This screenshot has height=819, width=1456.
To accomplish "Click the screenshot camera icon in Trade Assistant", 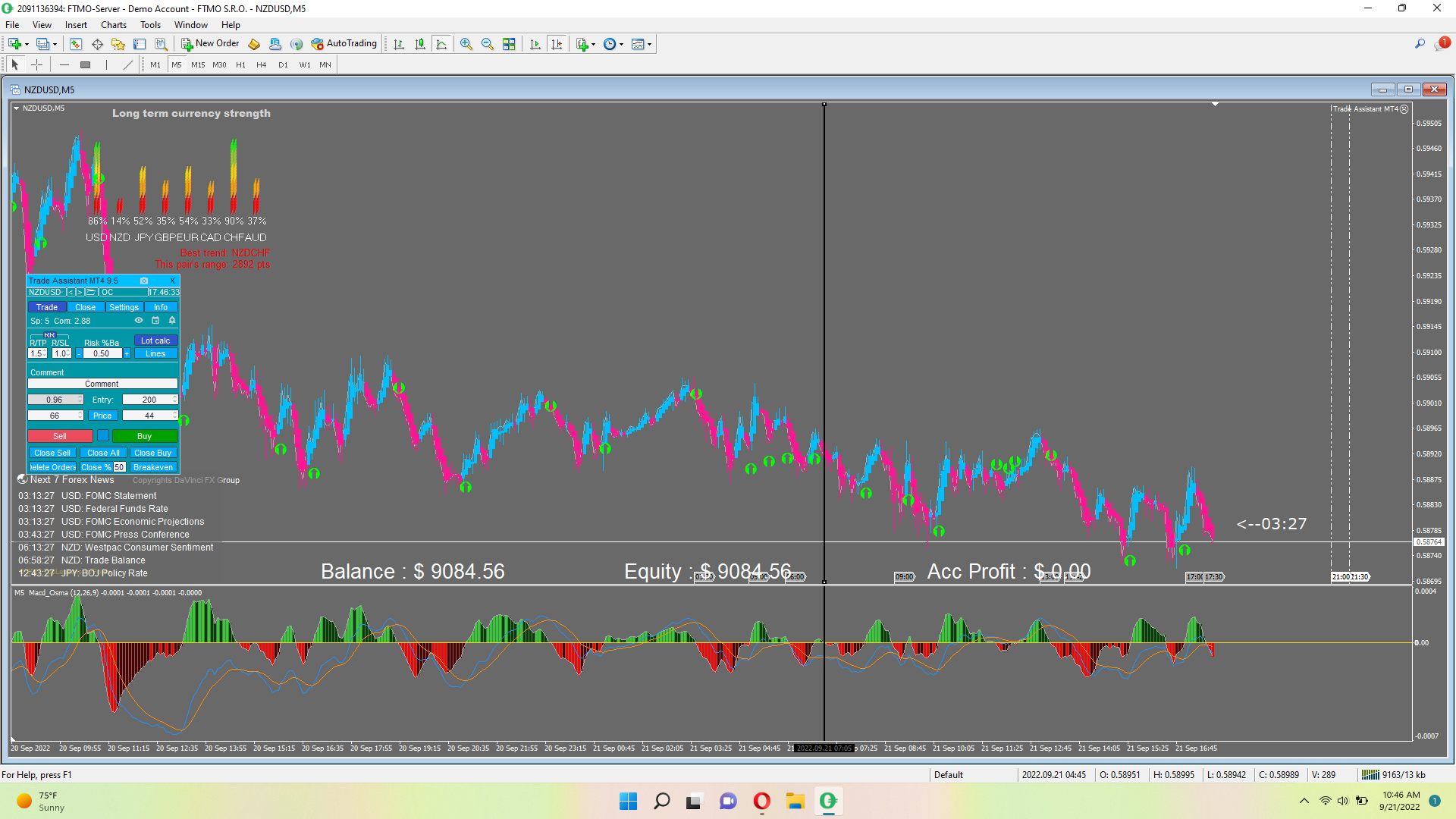I will click(x=144, y=281).
